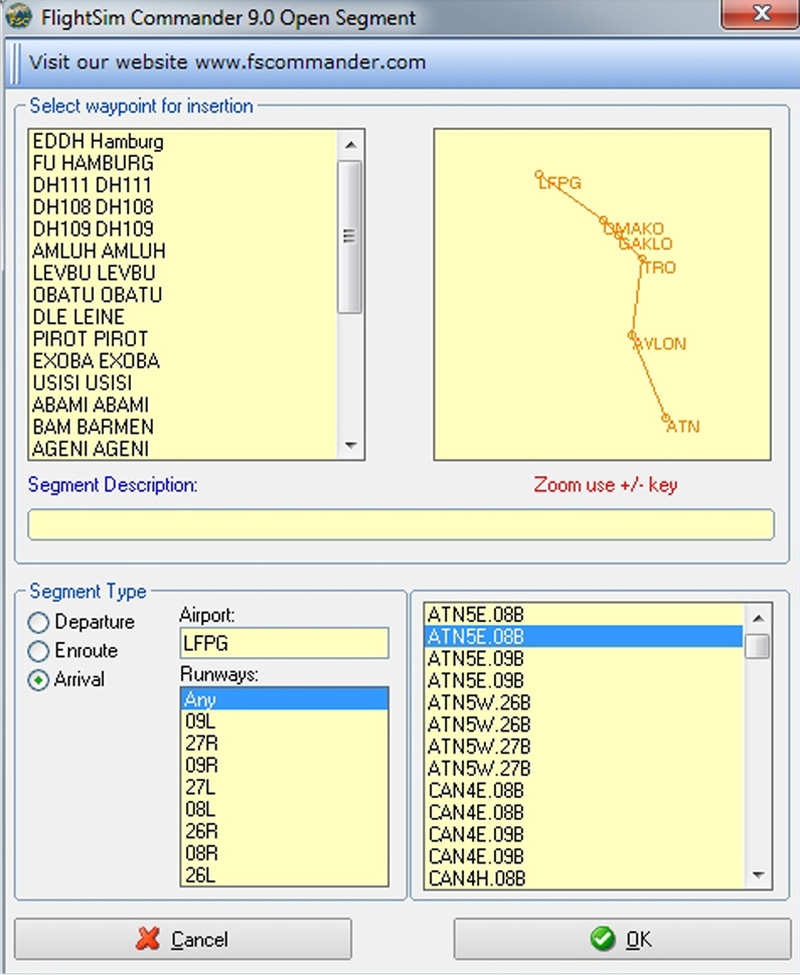Click the procedure list scroll-up arrow
This screenshot has width=800, height=975.
point(758,618)
